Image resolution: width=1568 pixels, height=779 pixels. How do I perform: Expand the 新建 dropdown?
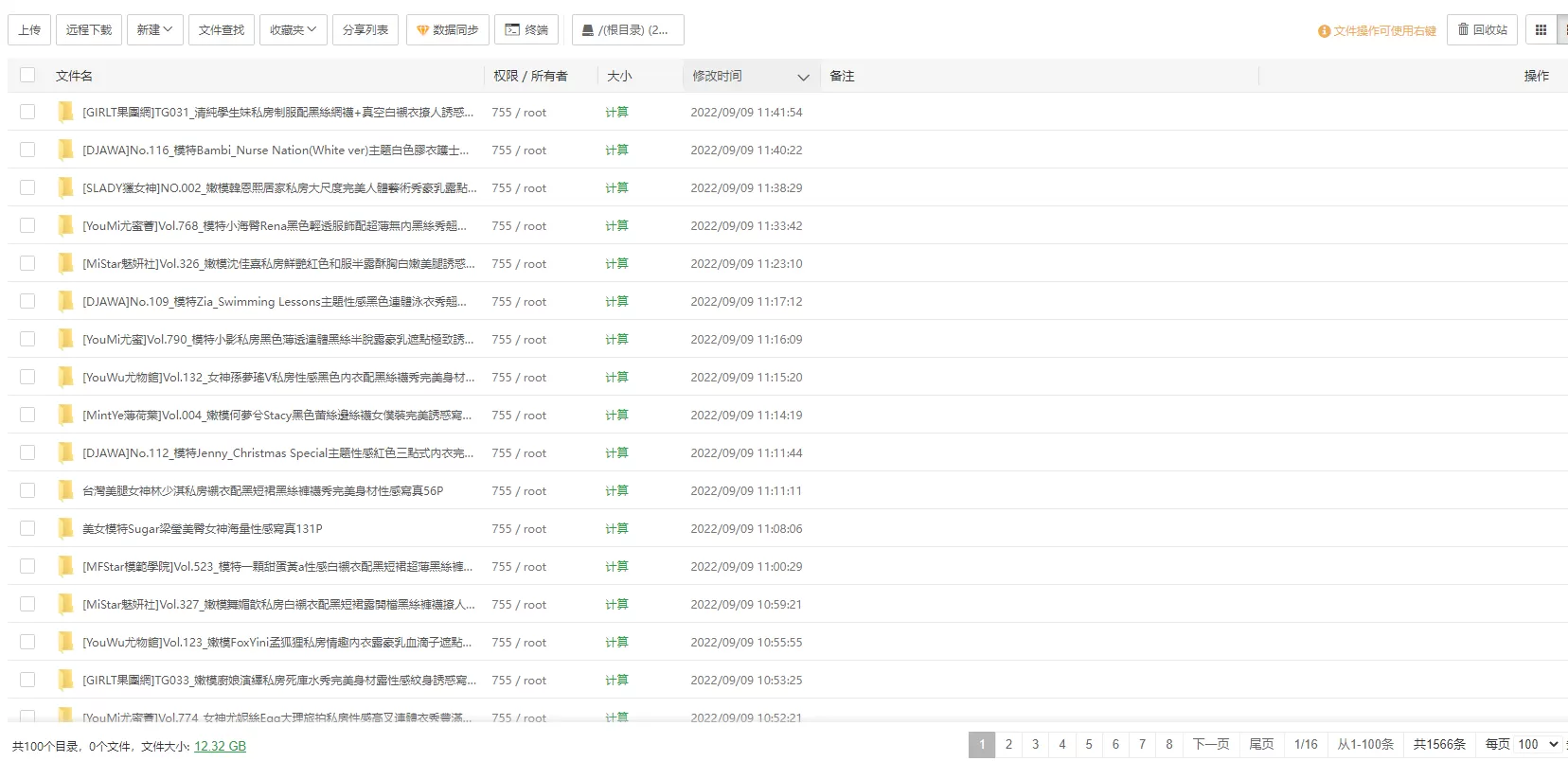tap(154, 30)
